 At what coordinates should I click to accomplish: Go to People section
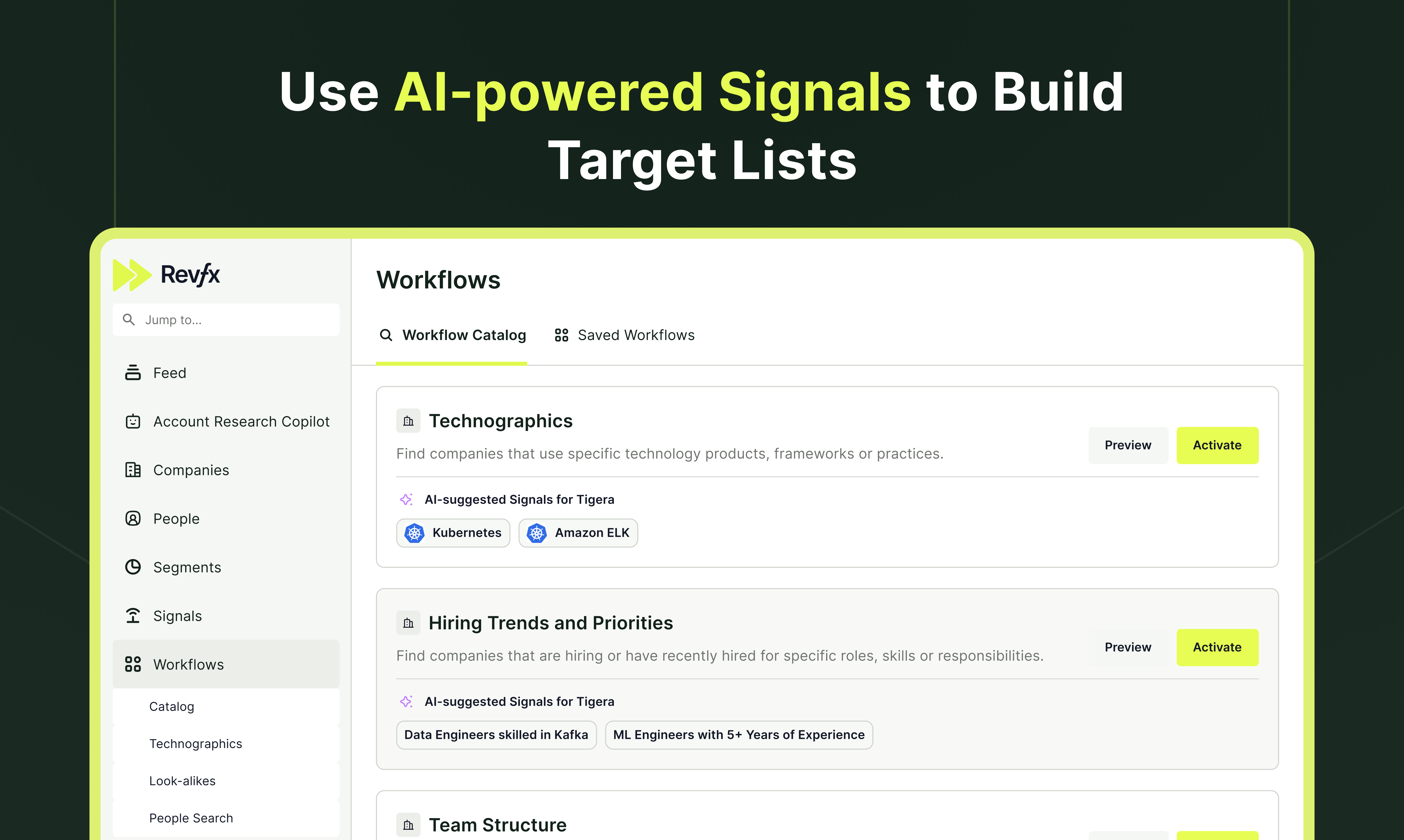point(226,519)
